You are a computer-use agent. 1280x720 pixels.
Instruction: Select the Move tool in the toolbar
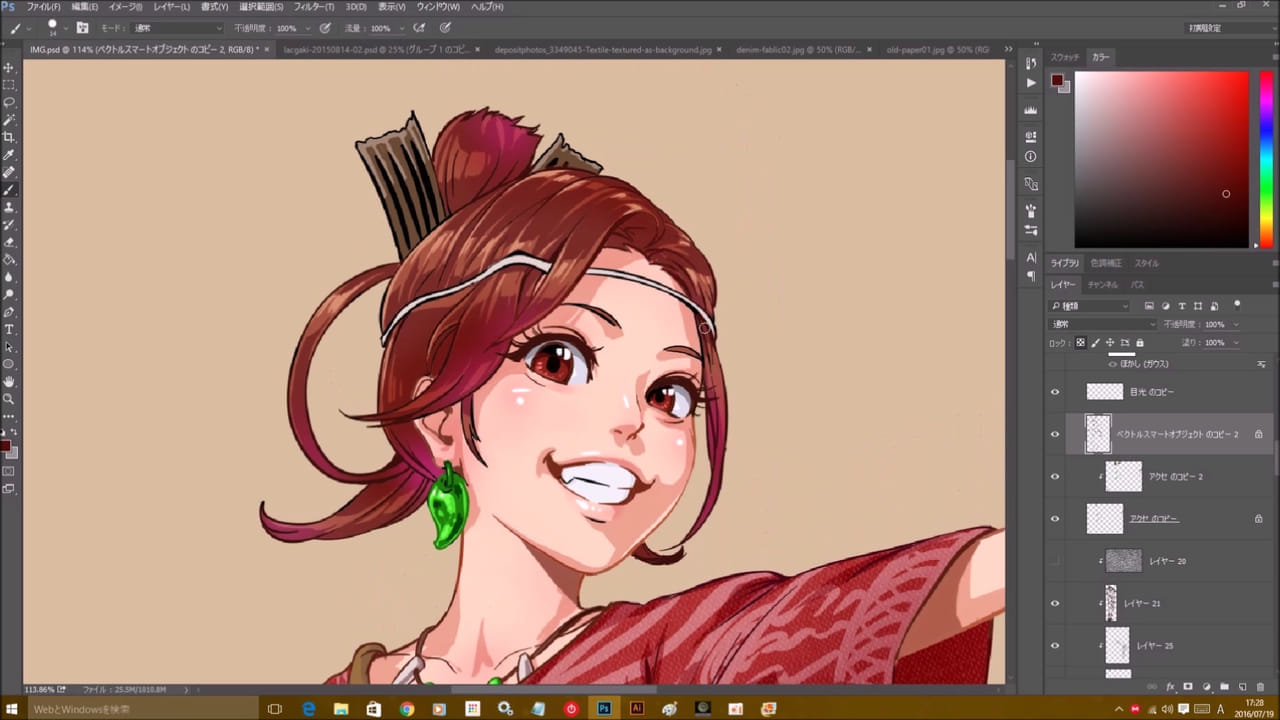click(9, 67)
